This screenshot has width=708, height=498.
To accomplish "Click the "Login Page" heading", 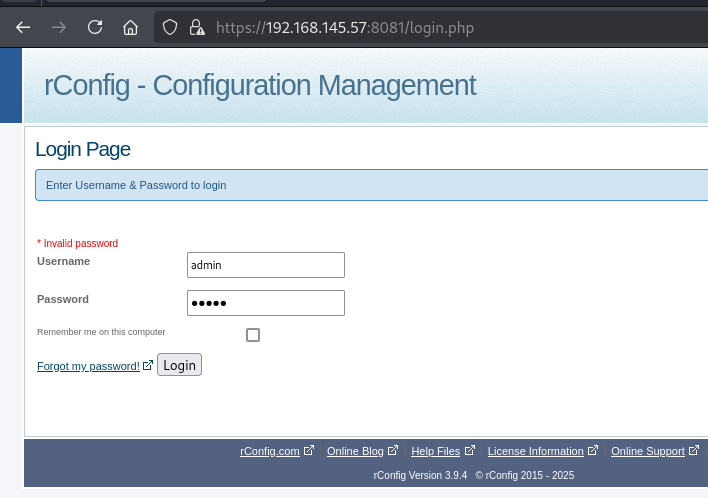I will [x=83, y=149].
